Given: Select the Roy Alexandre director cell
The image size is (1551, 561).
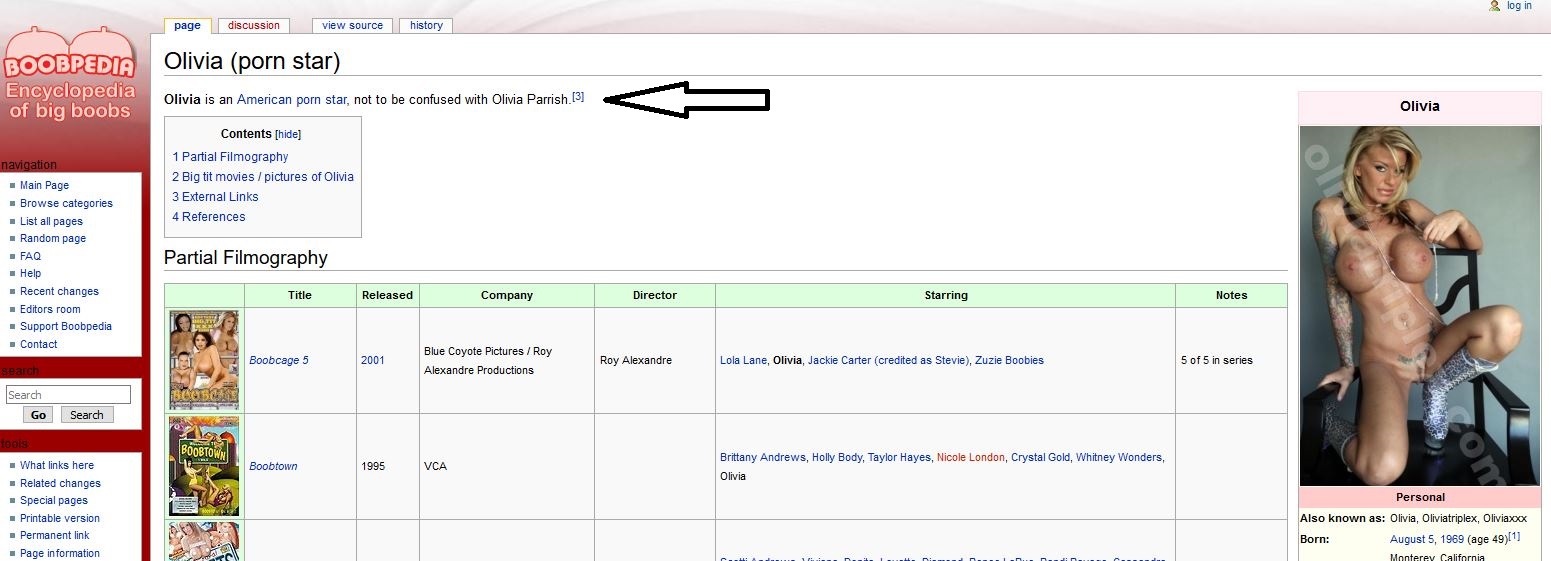Looking at the screenshot, I should [655, 360].
